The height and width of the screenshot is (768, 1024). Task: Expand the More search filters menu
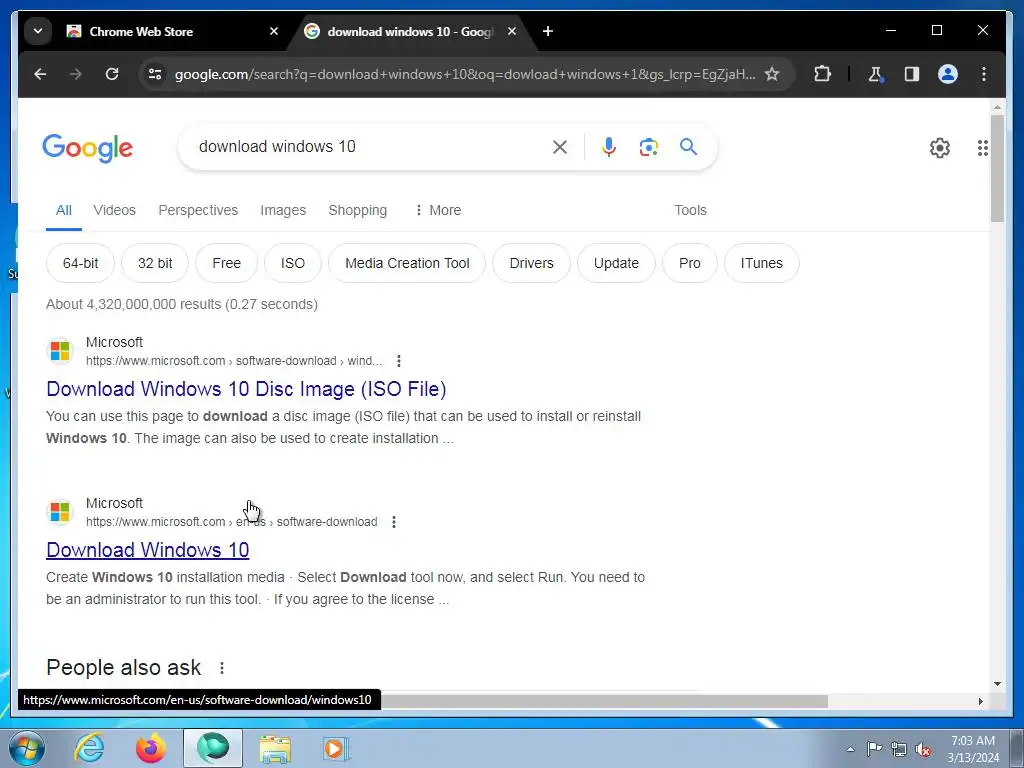438,210
